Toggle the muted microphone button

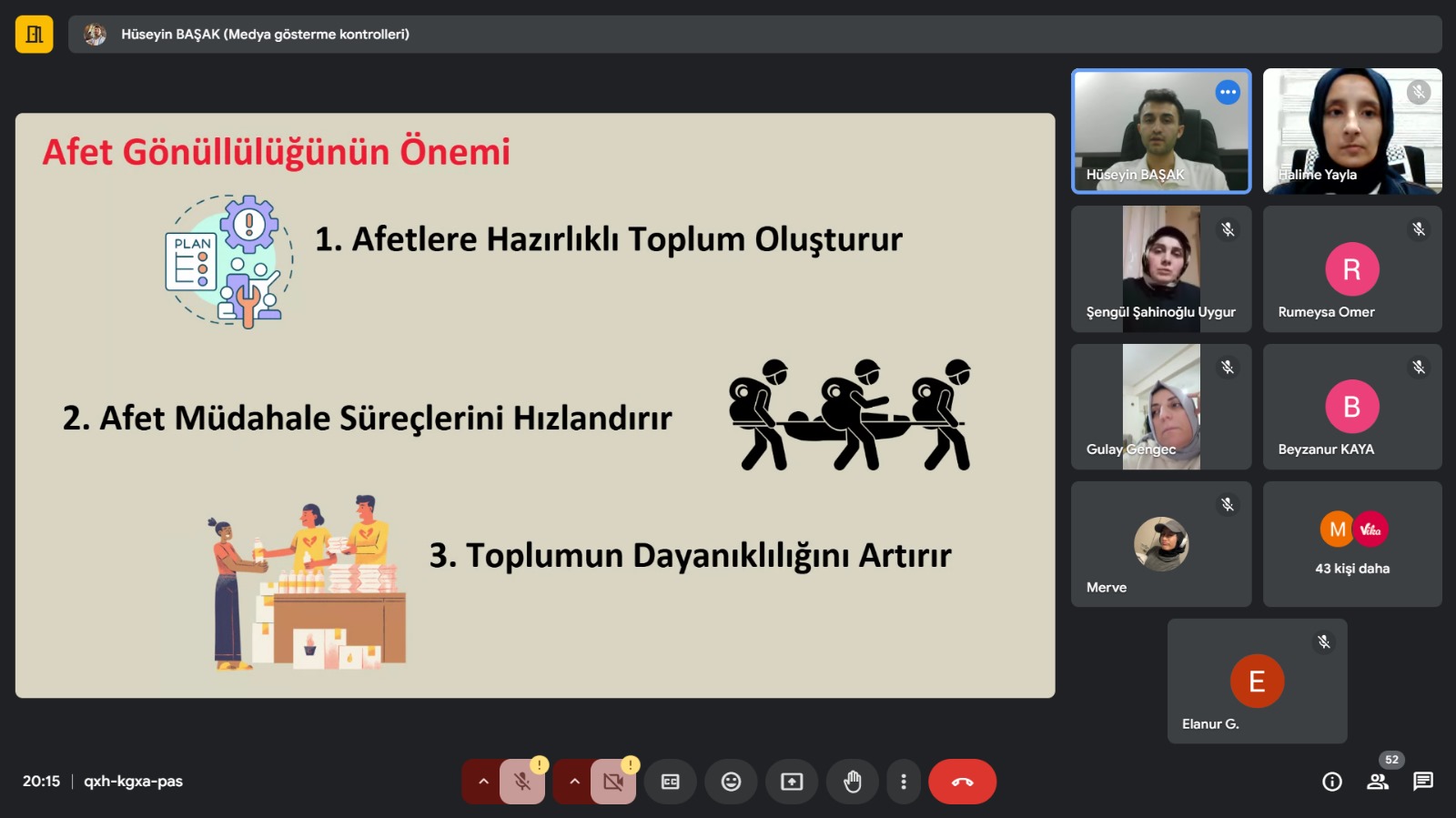[522, 782]
